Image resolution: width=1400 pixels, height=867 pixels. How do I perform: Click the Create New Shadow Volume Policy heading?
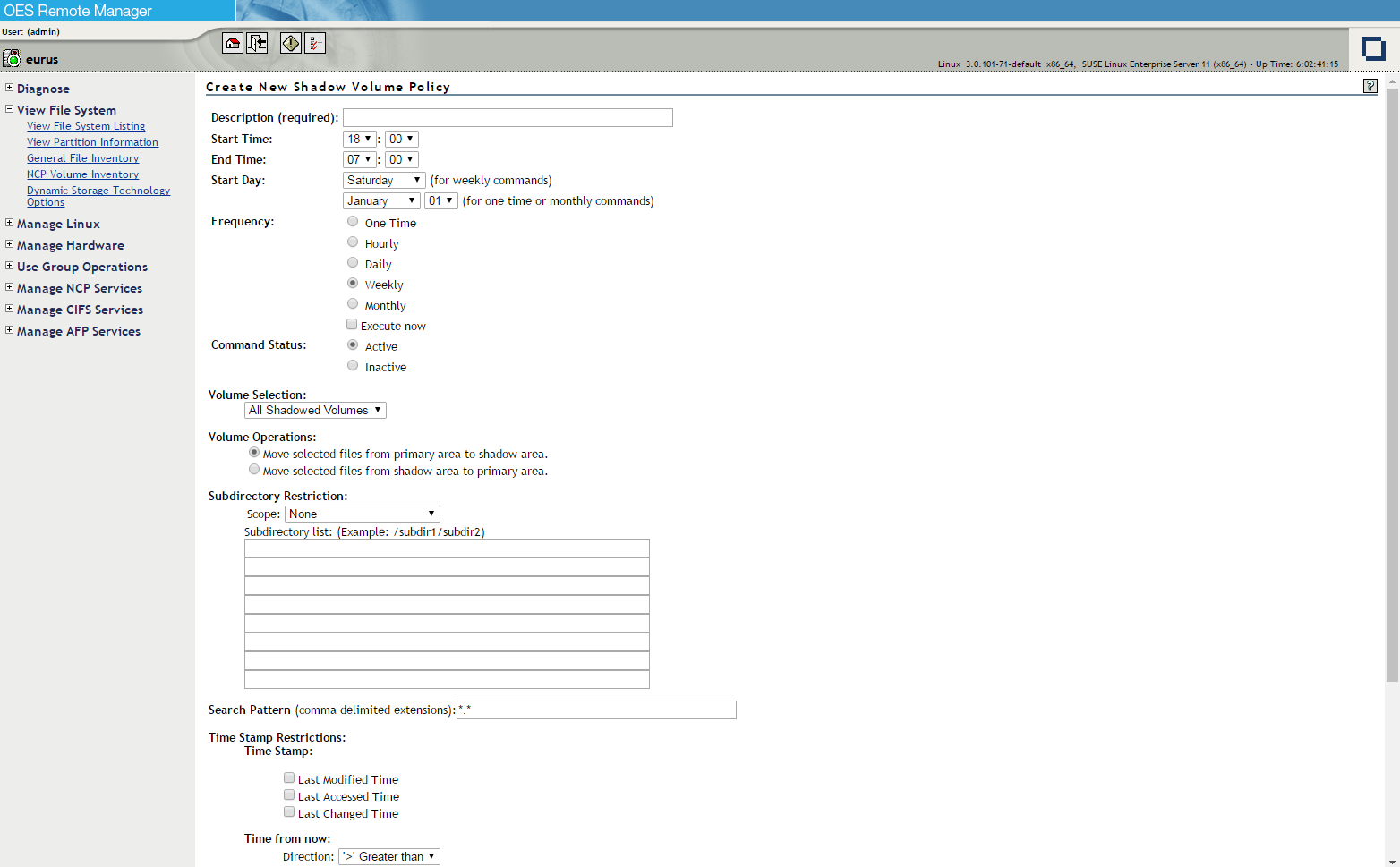pyautogui.click(x=328, y=87)
